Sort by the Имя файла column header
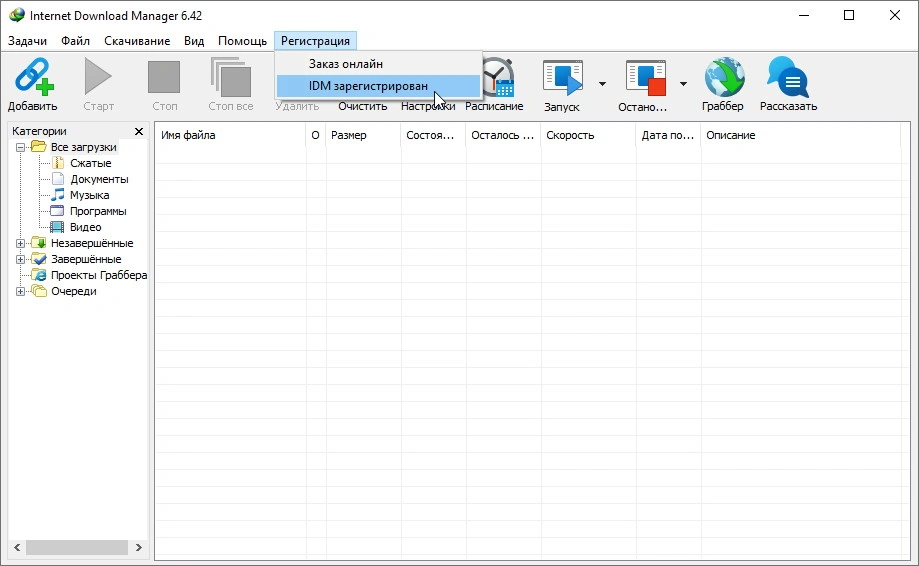The width and height of the screenshot is (919, 566). [230, 135]
